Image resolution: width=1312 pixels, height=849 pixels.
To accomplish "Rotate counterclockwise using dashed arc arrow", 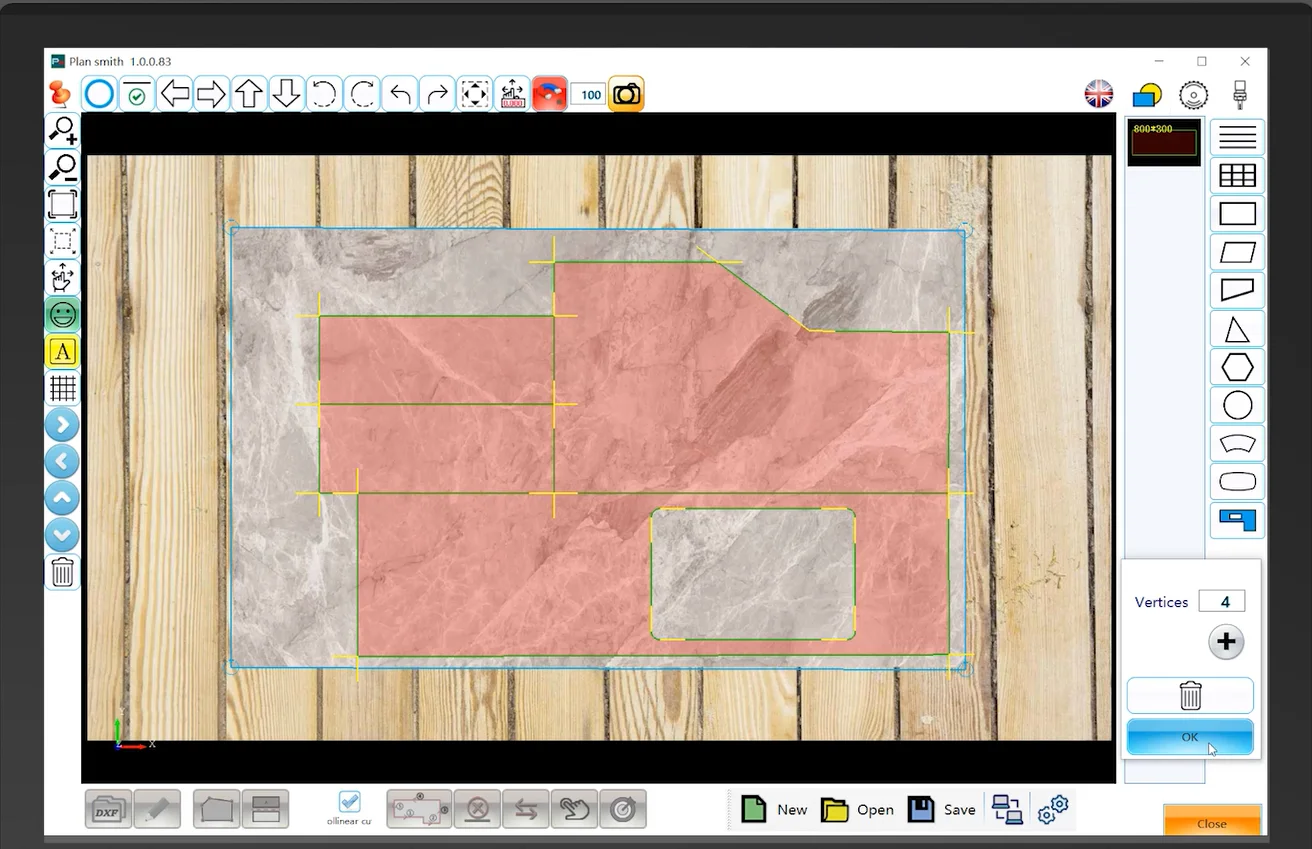I will click(323, 95).
